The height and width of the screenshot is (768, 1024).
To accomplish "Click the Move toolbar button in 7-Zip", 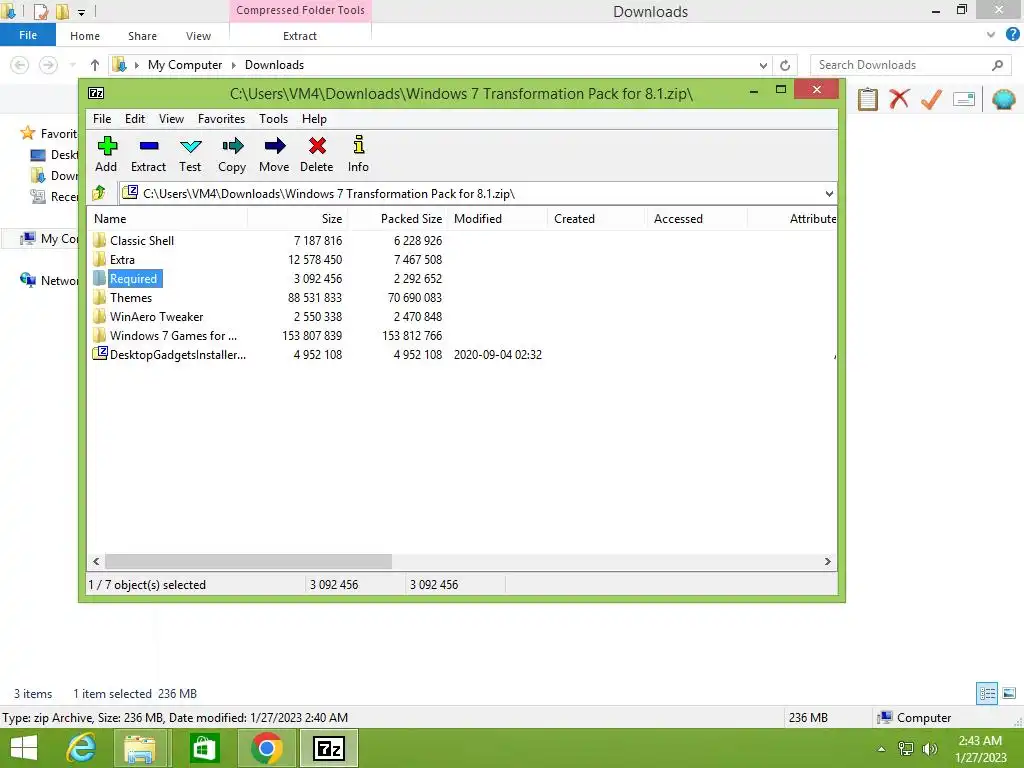I will point(274,154).
